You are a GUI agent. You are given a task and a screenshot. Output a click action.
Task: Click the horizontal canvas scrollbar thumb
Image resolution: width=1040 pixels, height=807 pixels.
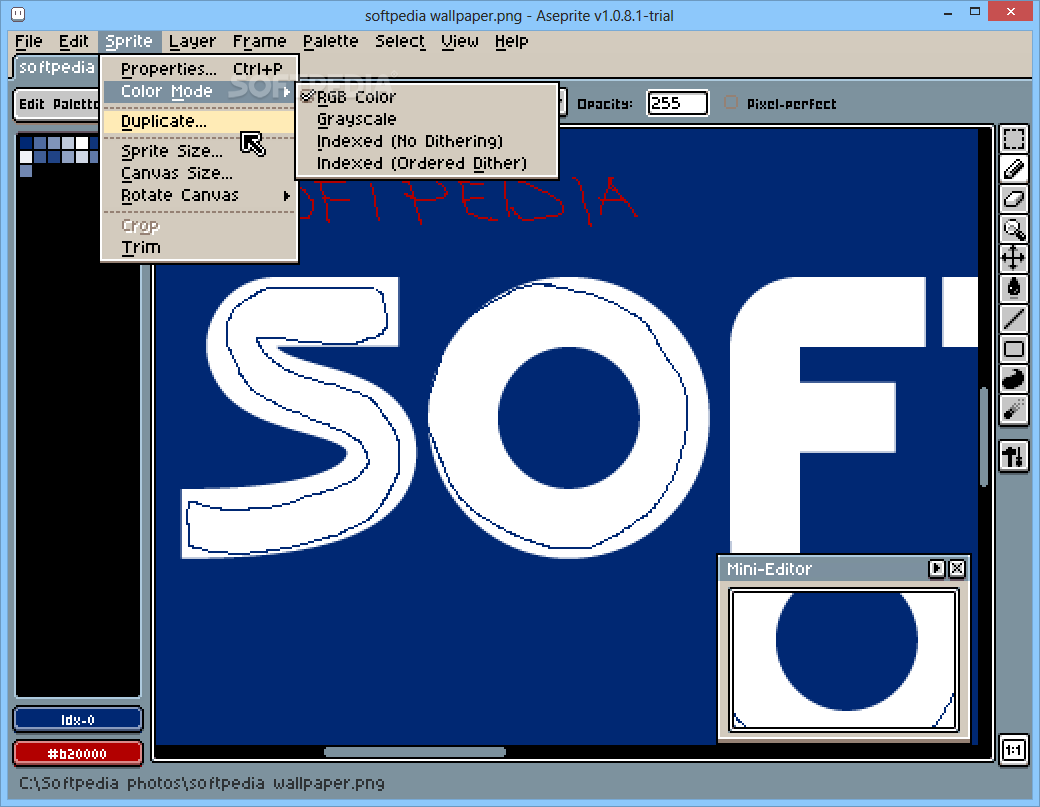pos(415,752)
